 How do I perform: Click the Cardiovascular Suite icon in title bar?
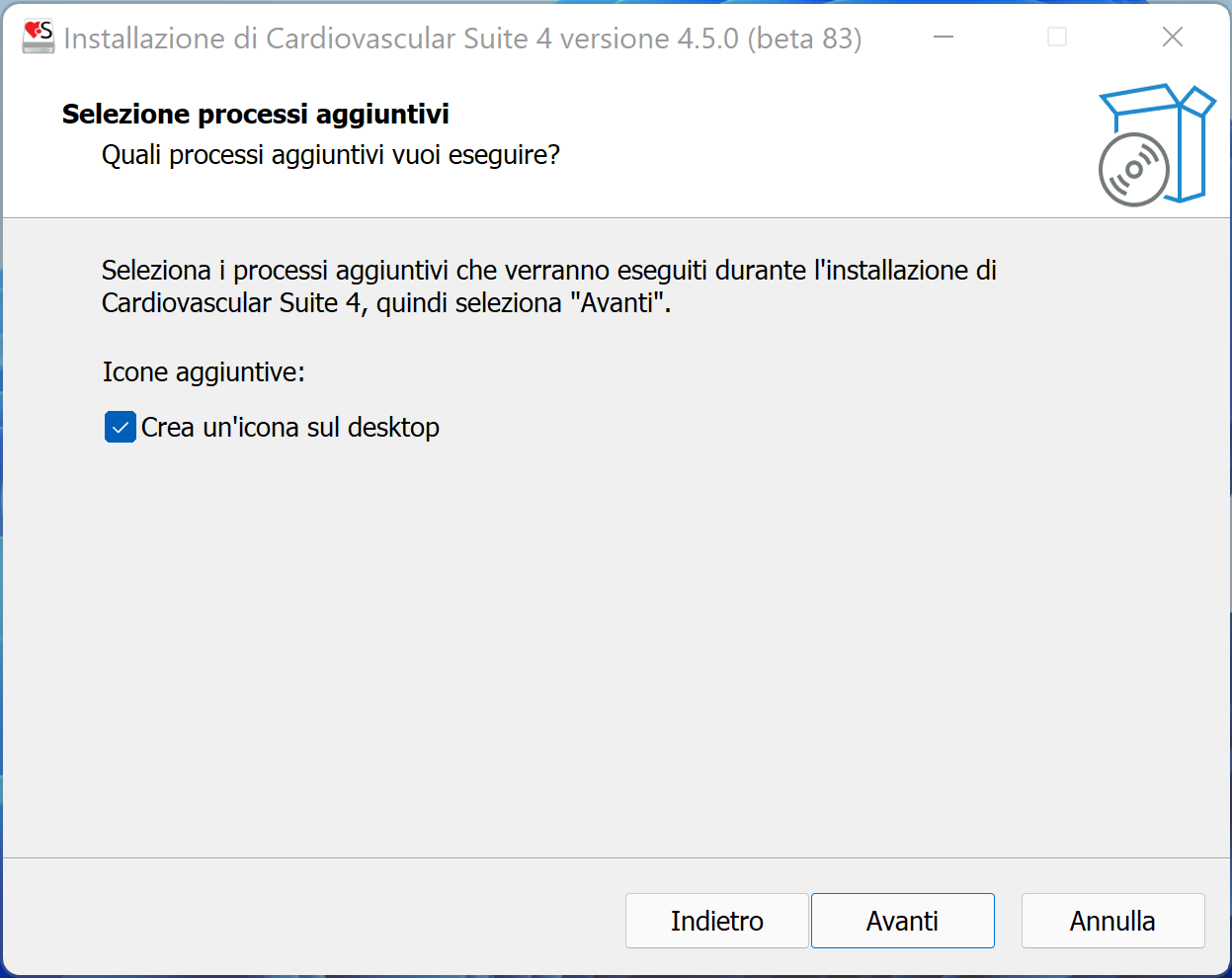tap(39, 37)
